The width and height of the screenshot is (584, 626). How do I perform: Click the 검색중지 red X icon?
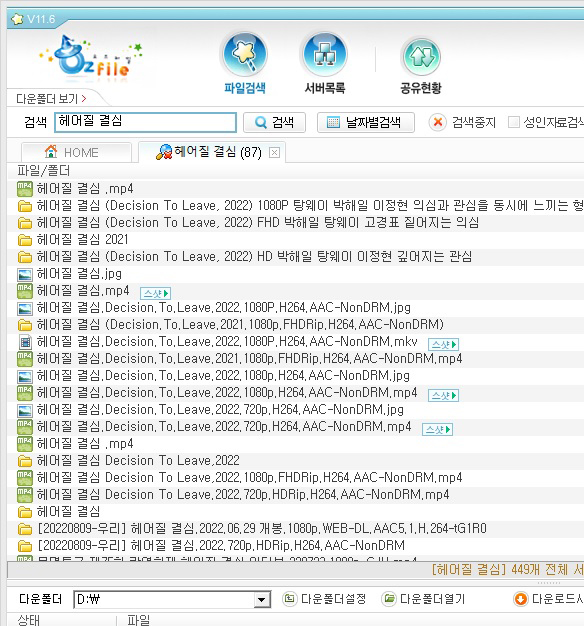tap(438, 122)
